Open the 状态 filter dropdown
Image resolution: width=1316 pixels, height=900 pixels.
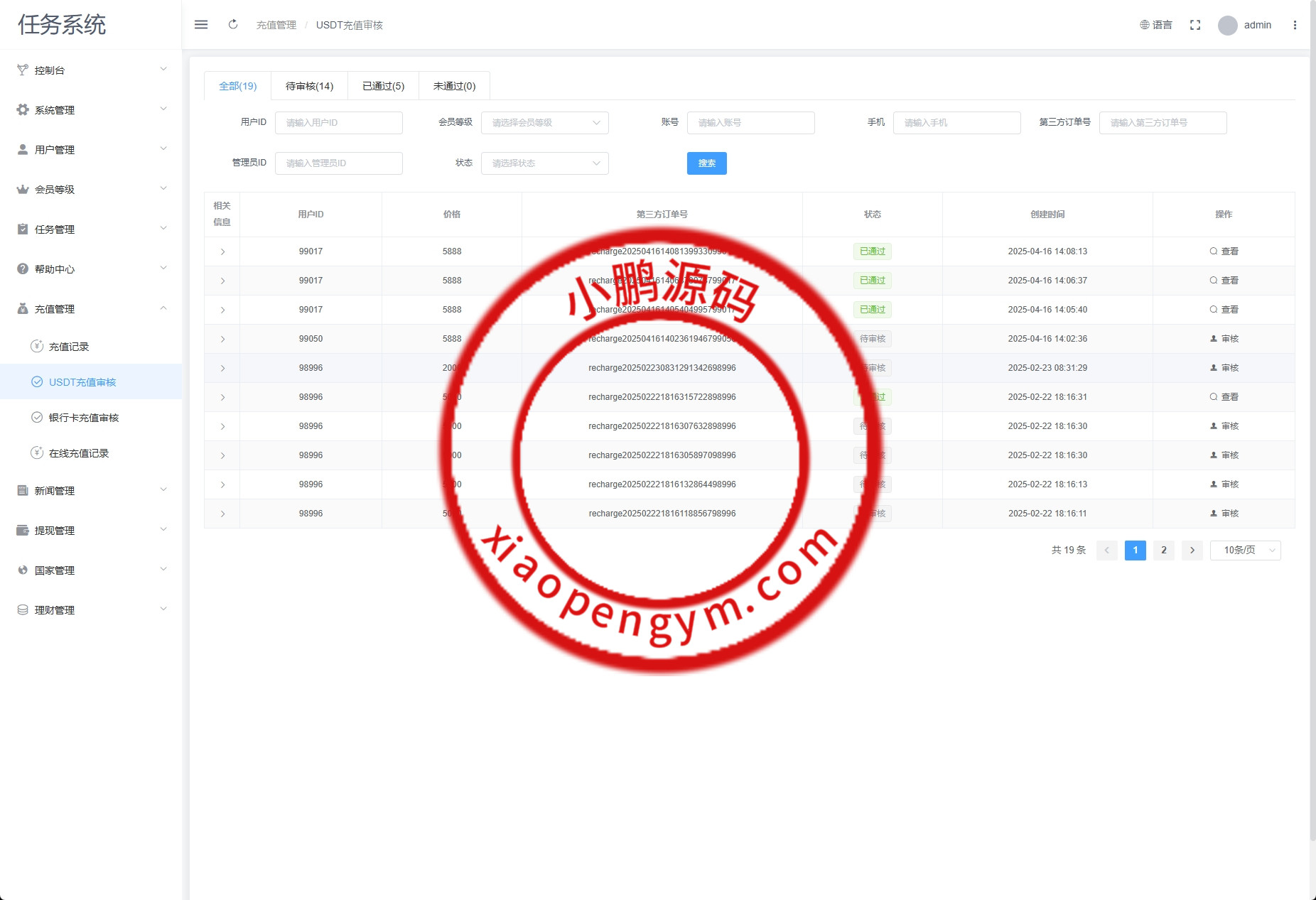(544, 163)
